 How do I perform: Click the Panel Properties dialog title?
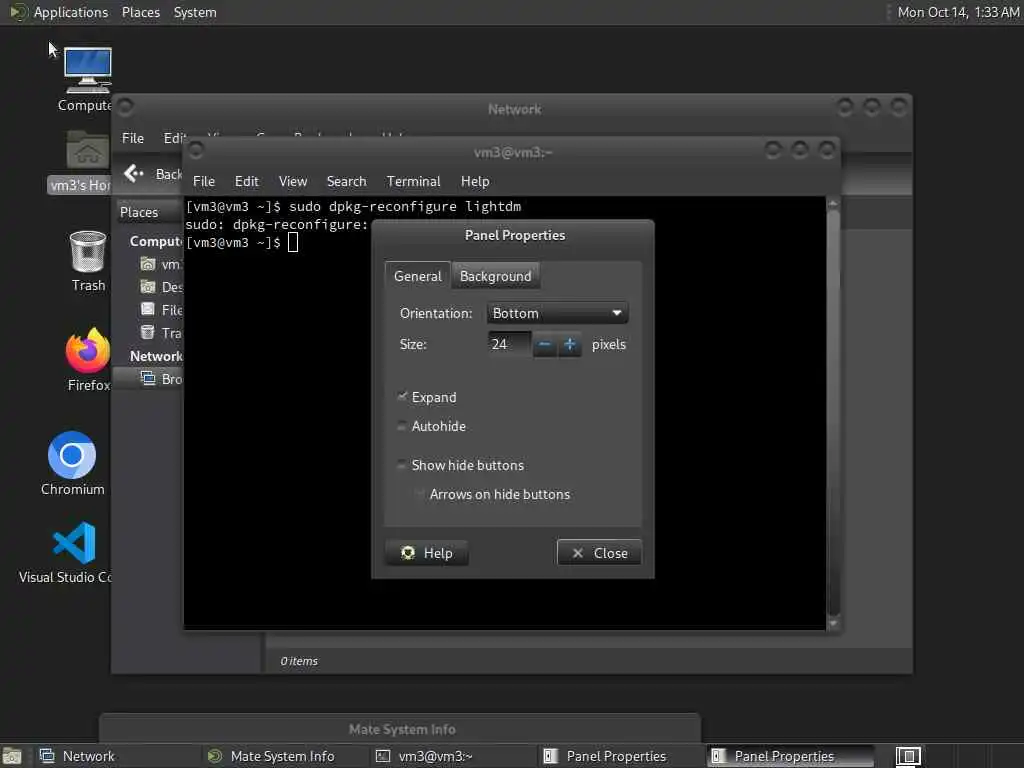coord(515,235)
